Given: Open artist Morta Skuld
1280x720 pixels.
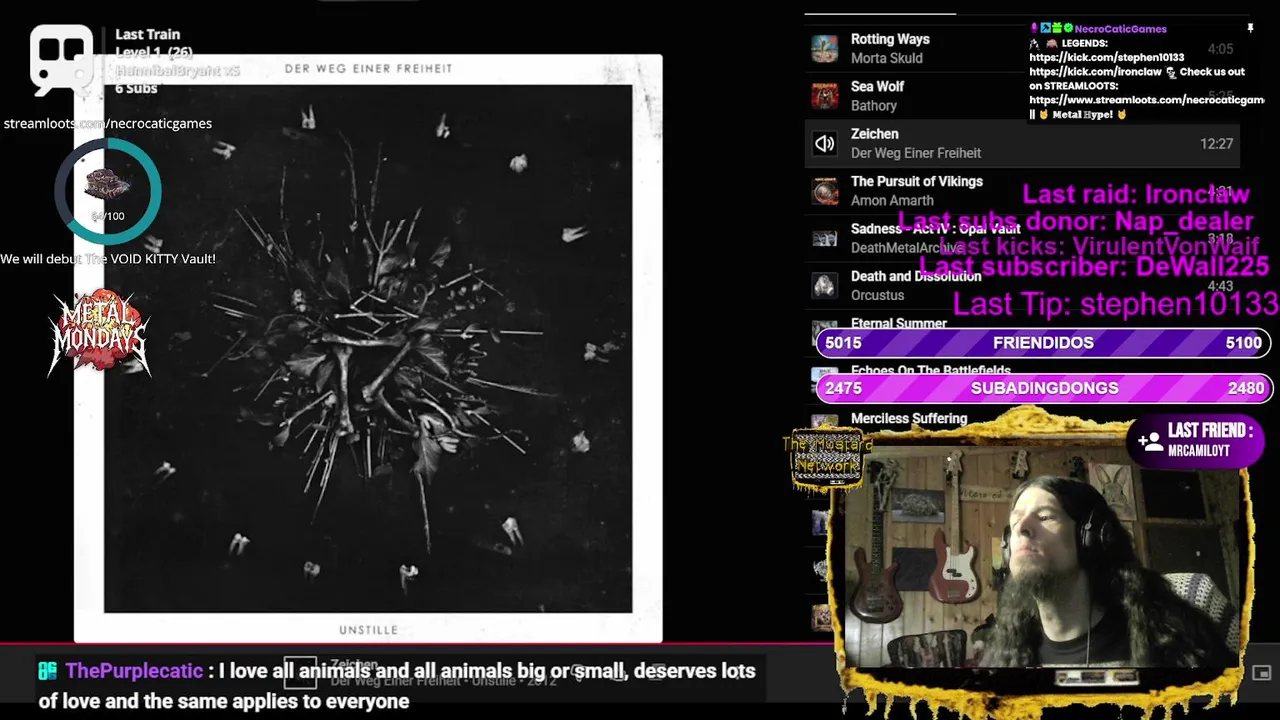Looking at the screenshot, I should pyautogui.click(x=886, y=58).
